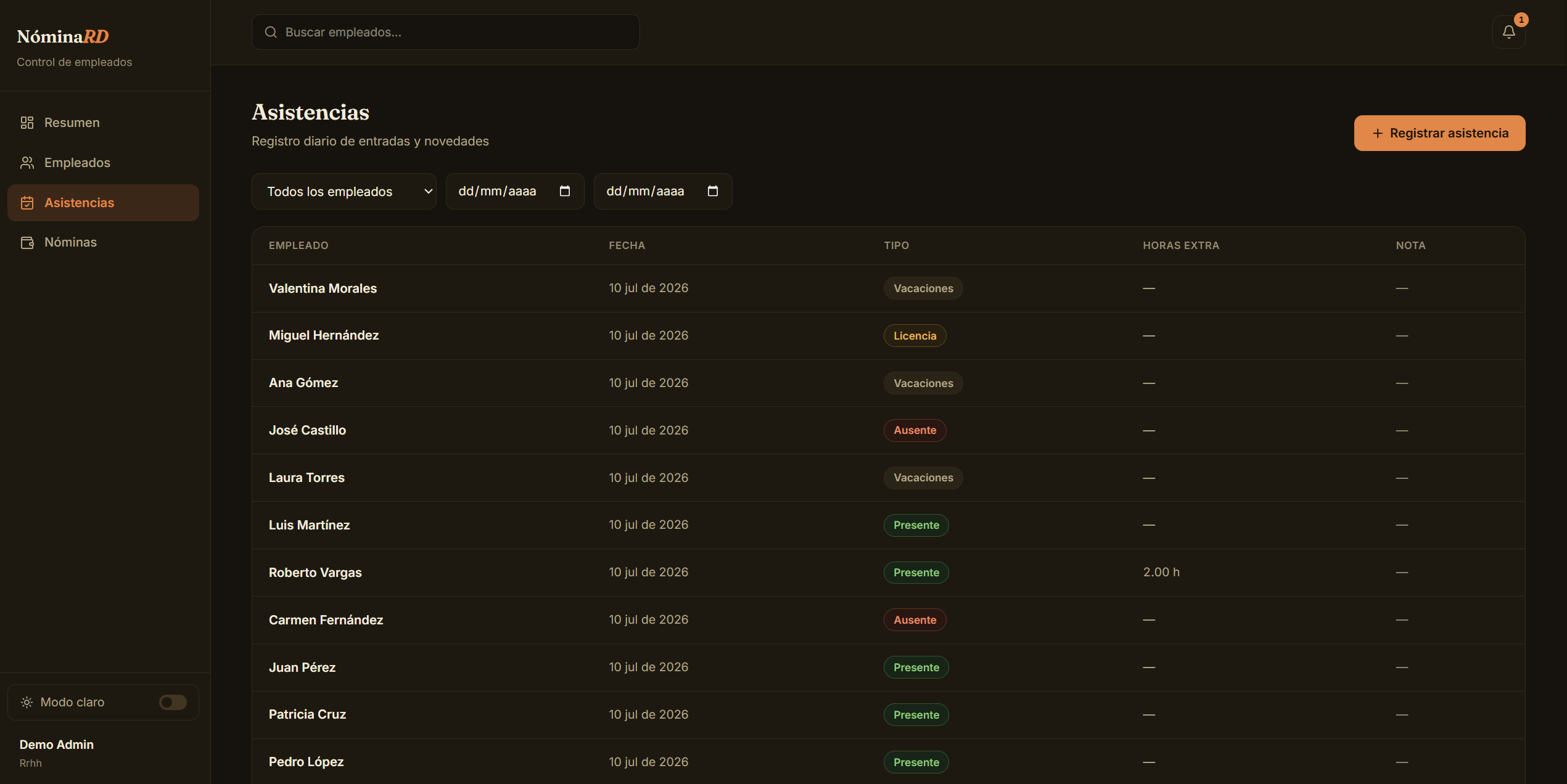The width and height of the screenshot is (1567, 784).
Task: Open the first date field calendar picker
Action: coord(564,191)
